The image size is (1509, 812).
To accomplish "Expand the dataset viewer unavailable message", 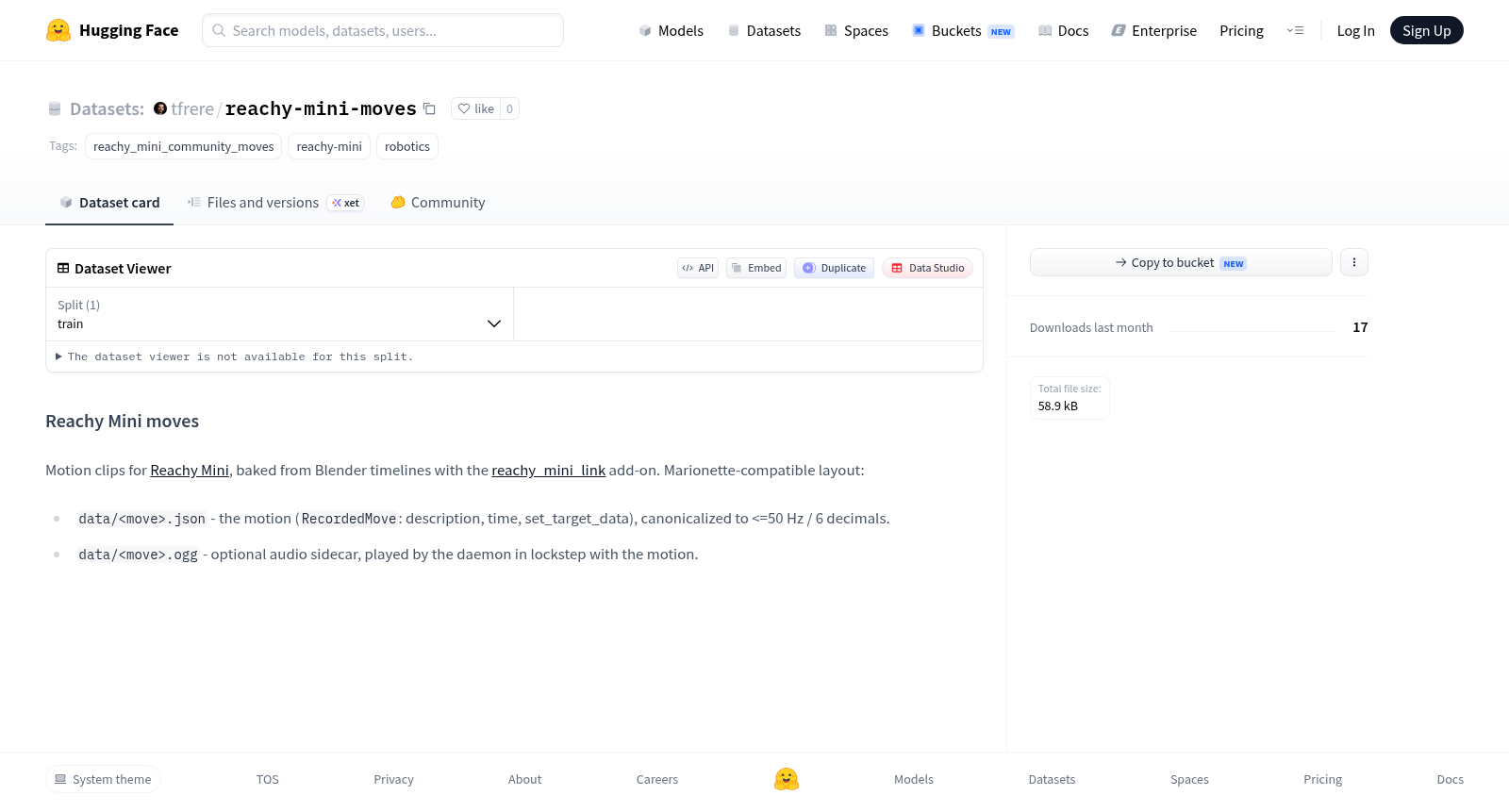I will pyautogui.click(x=234, y=356).
